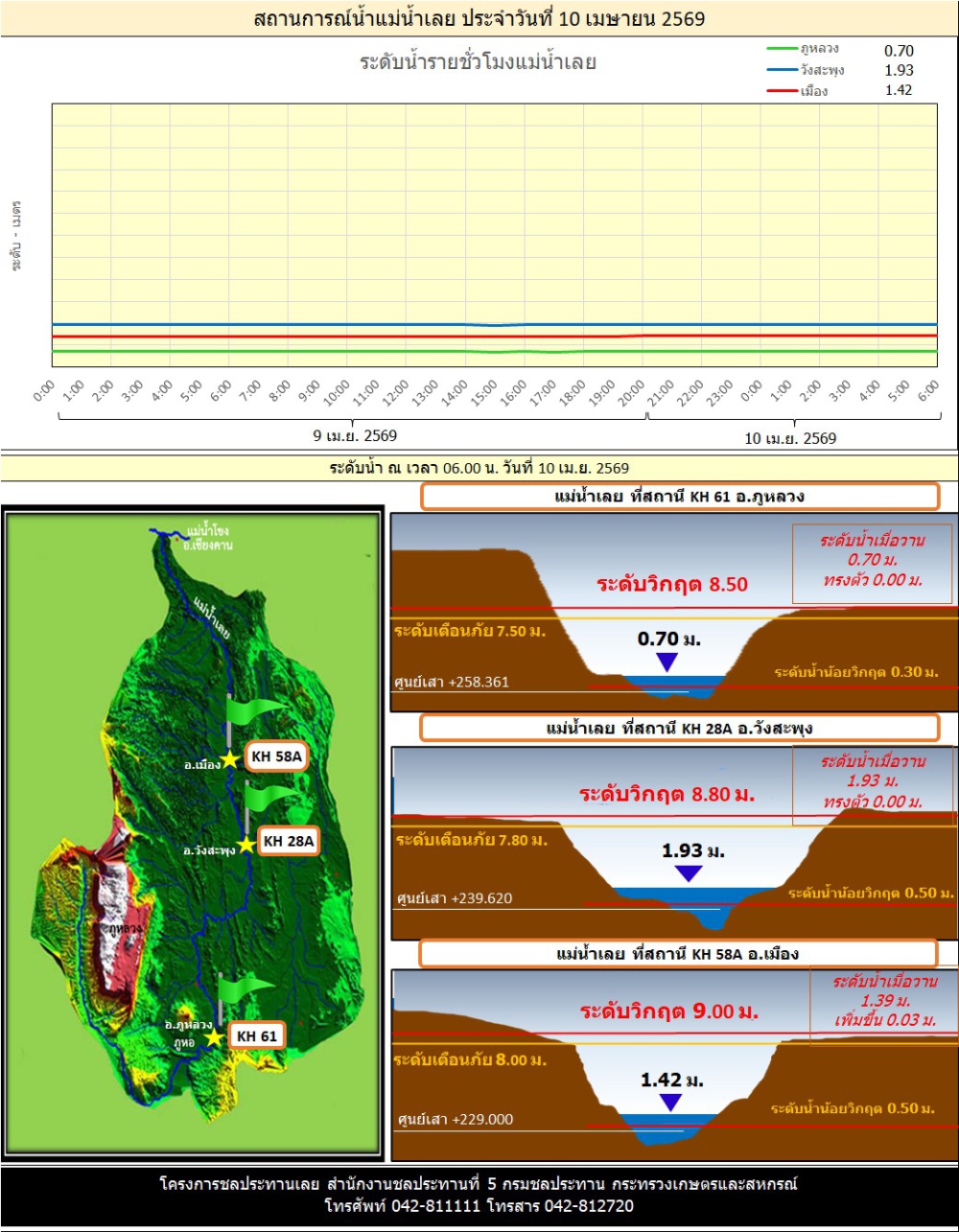Open the KH 28A station label
Image resolution: width=959 pixels, height=1232 pixels.
(289, 840)
